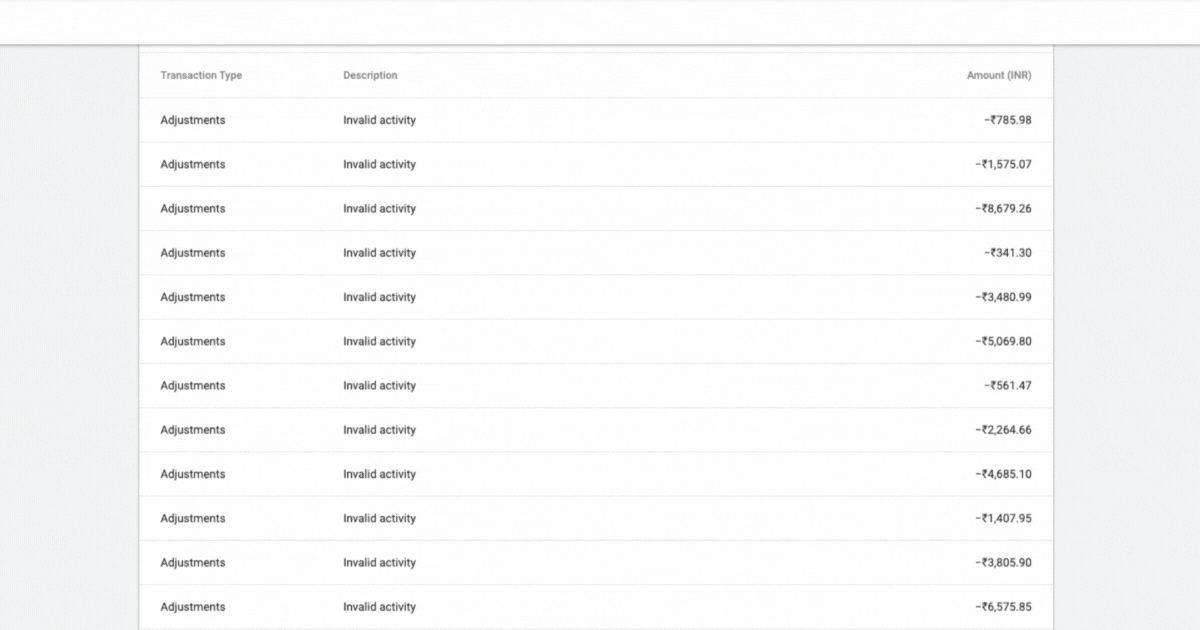Click Invalid activity in the −₹8,679.26 row

(379, 209)
